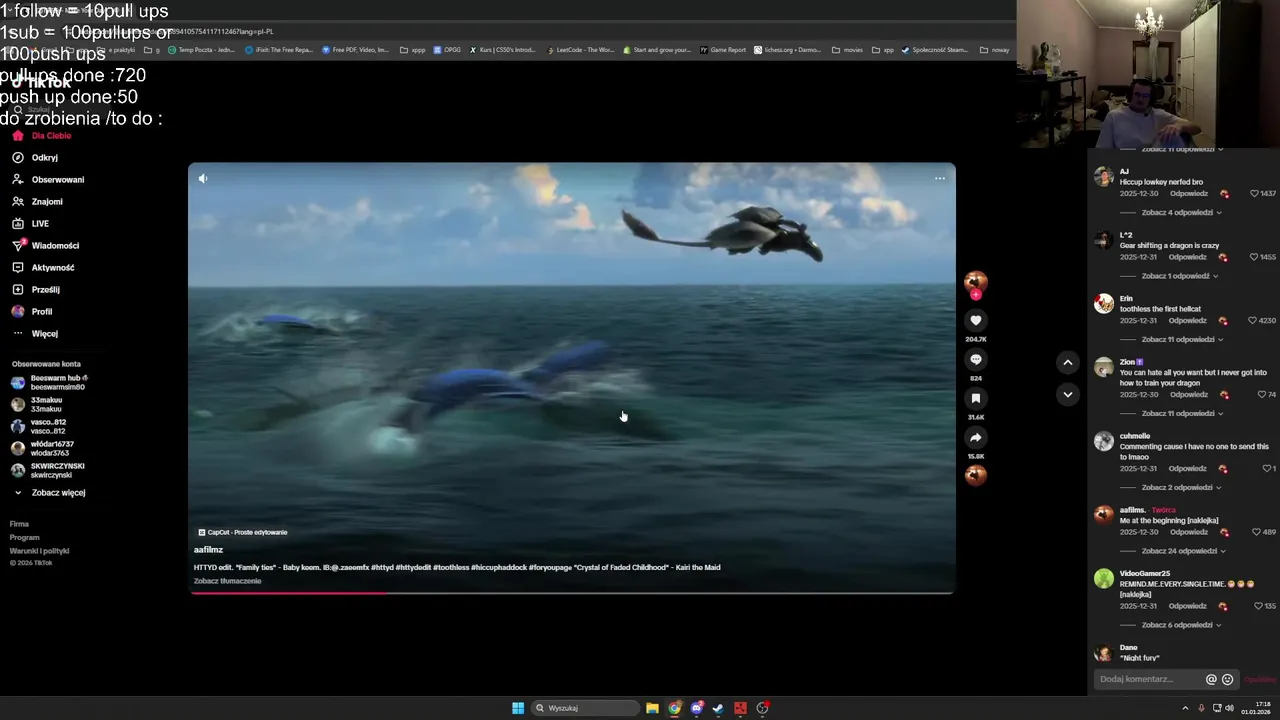Open comments using the speech bubble icon
The image size is (1280, 720).
point(976,359)
